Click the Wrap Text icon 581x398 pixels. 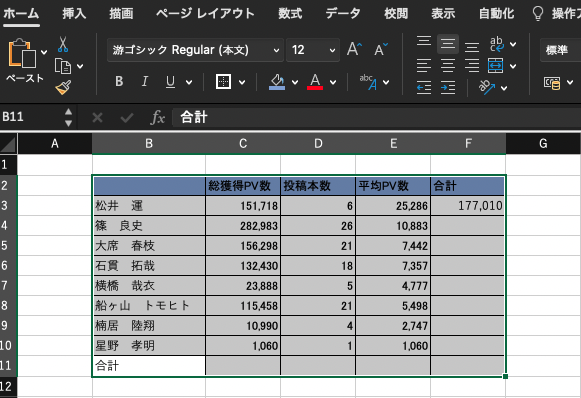point(497,44)
